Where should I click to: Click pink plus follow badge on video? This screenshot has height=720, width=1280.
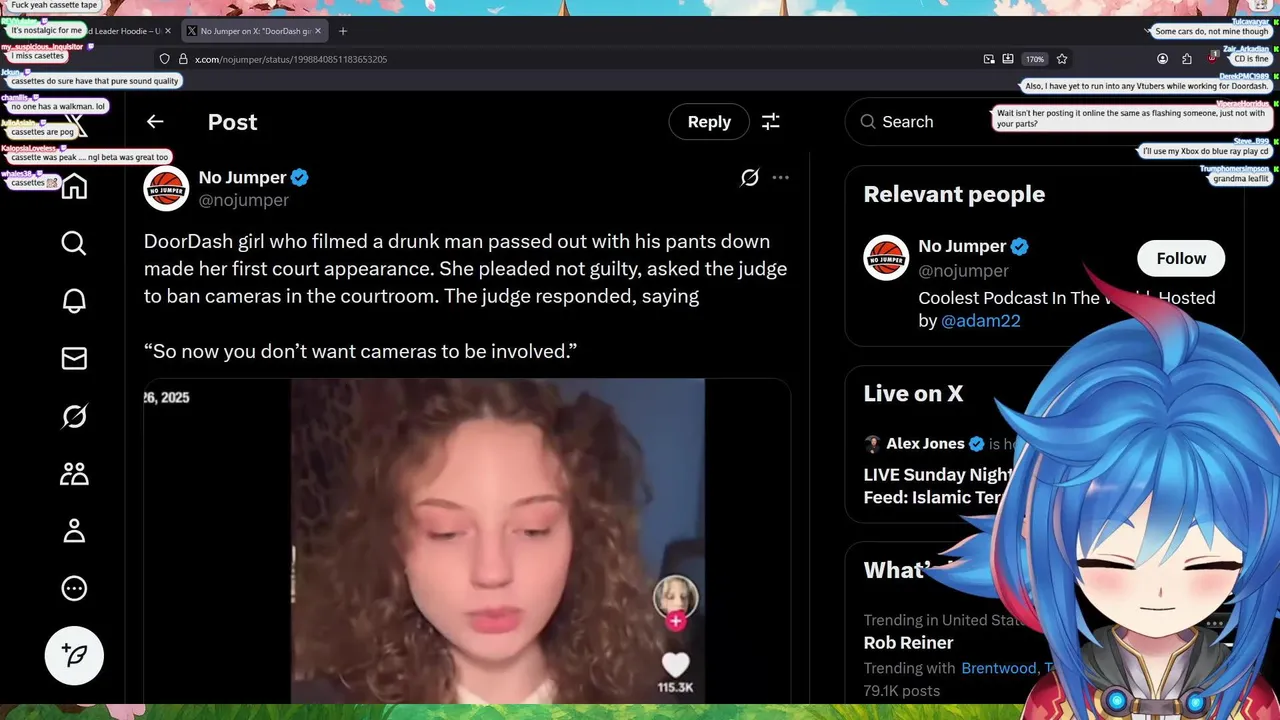tap(676, 621)
